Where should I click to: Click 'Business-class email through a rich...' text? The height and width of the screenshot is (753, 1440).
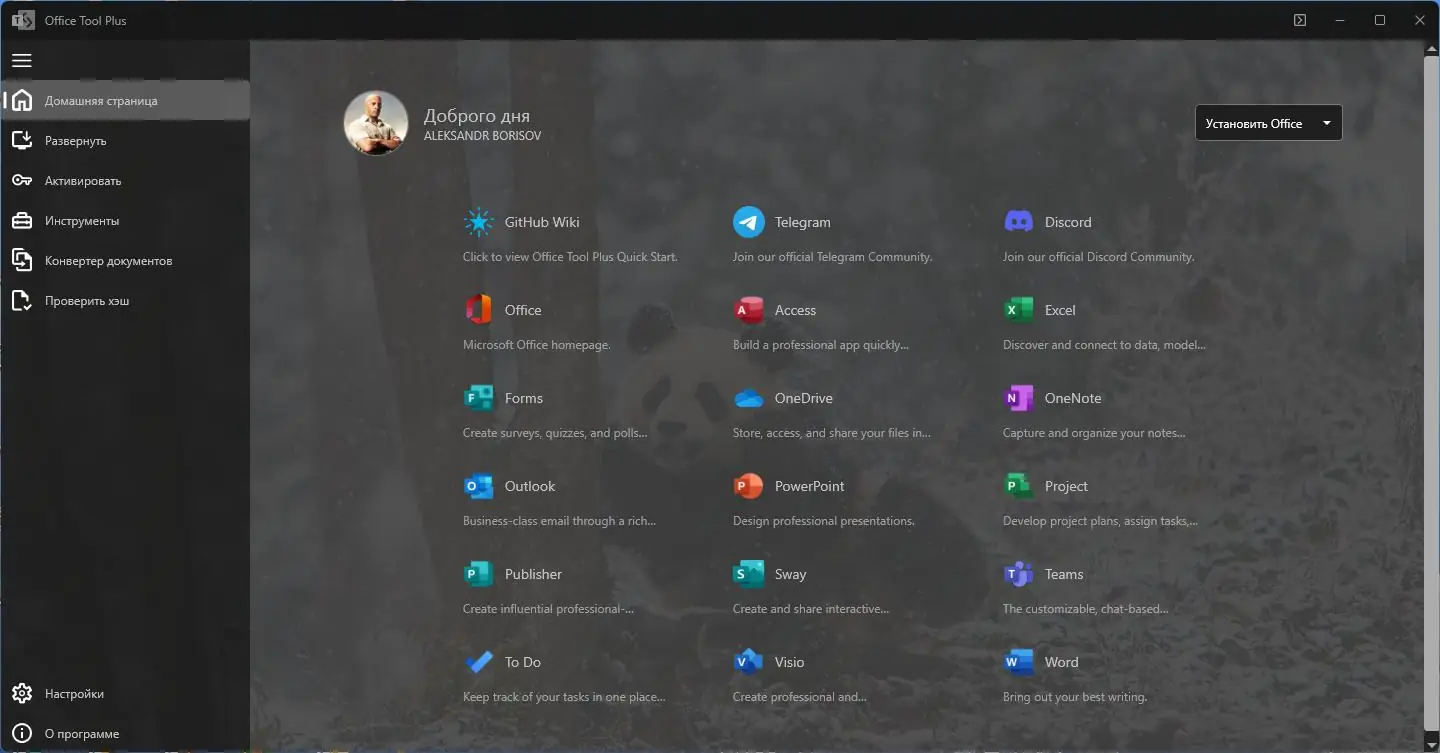tap(560, 521)
